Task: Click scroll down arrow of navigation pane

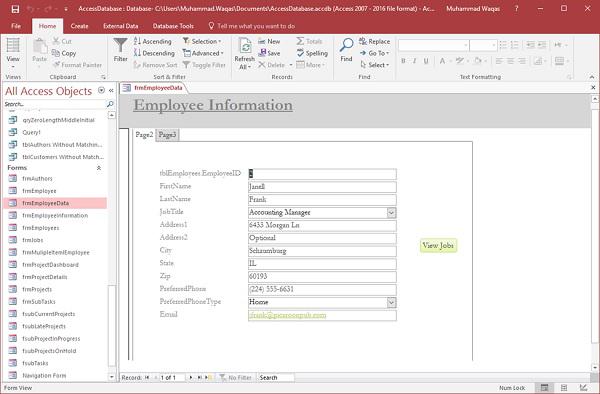Action: (x=111, y=377)
